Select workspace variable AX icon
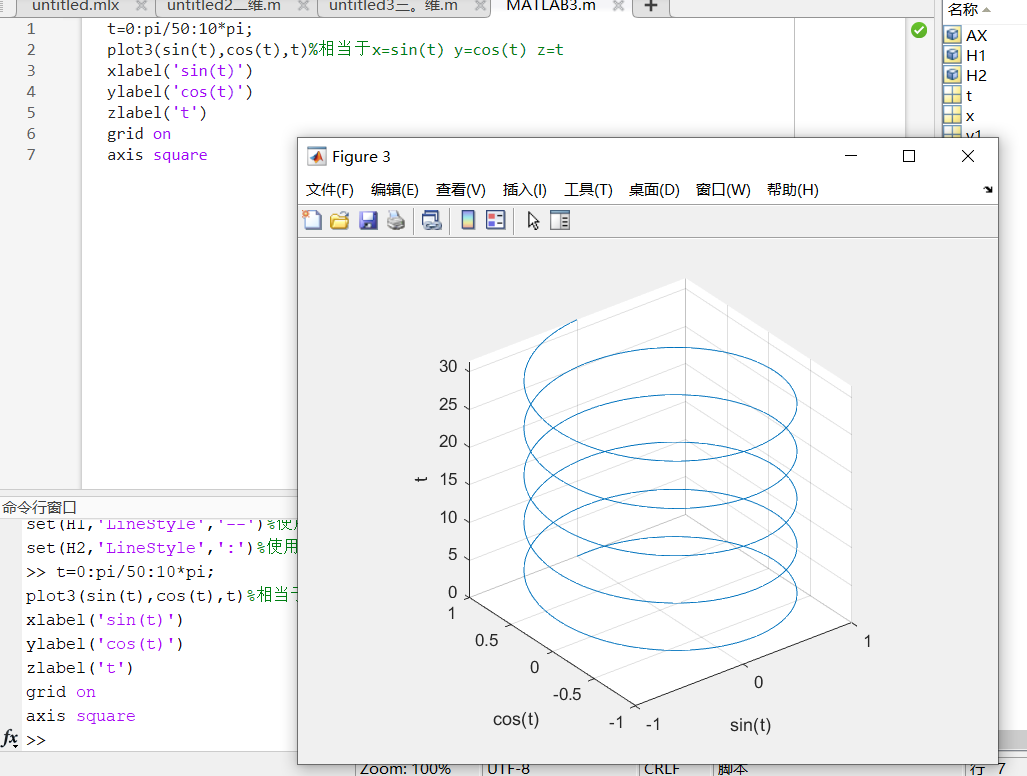The image size is (1027, 776). [x=952, y=35]
